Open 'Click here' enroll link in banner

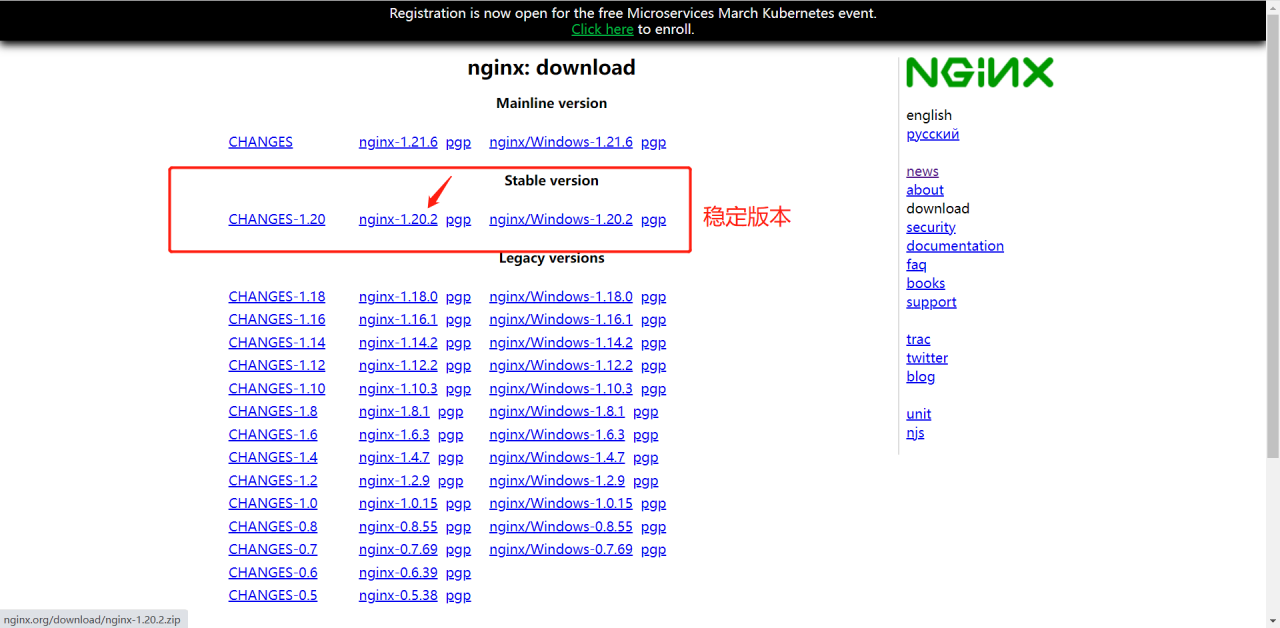tap(602, 29)
